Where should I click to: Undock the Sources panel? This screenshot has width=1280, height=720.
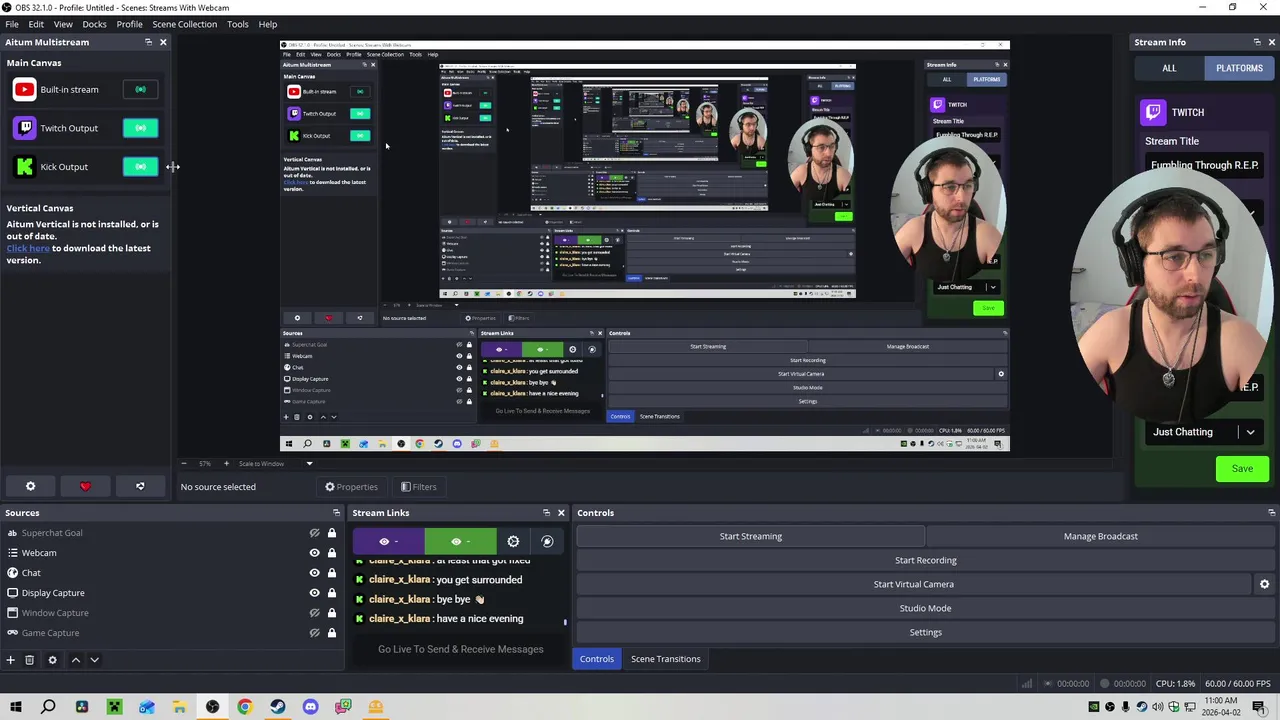336,513
